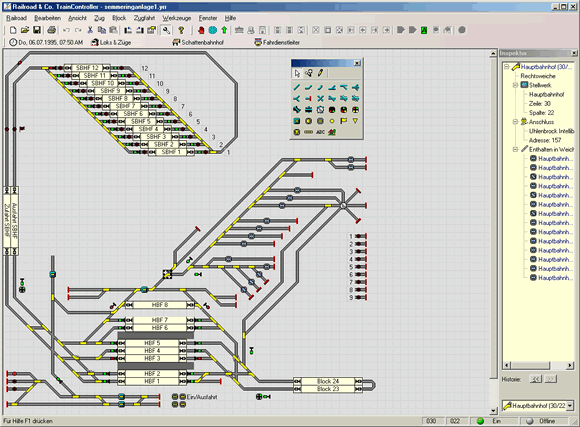The height and width of the screenshot is (427, 580).
Task: Collapse the Stellwerk tree node
Action: click(515, 85)
